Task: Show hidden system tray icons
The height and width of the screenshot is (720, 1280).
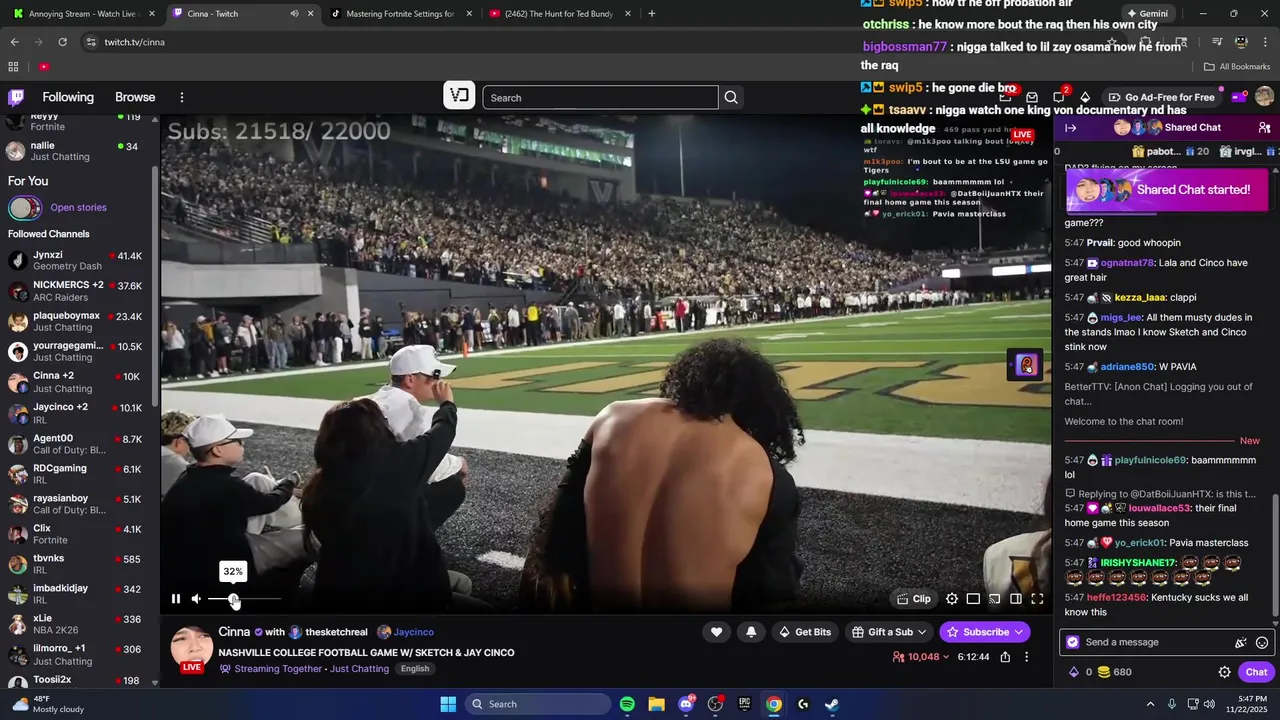Action: click(1150, 704)
